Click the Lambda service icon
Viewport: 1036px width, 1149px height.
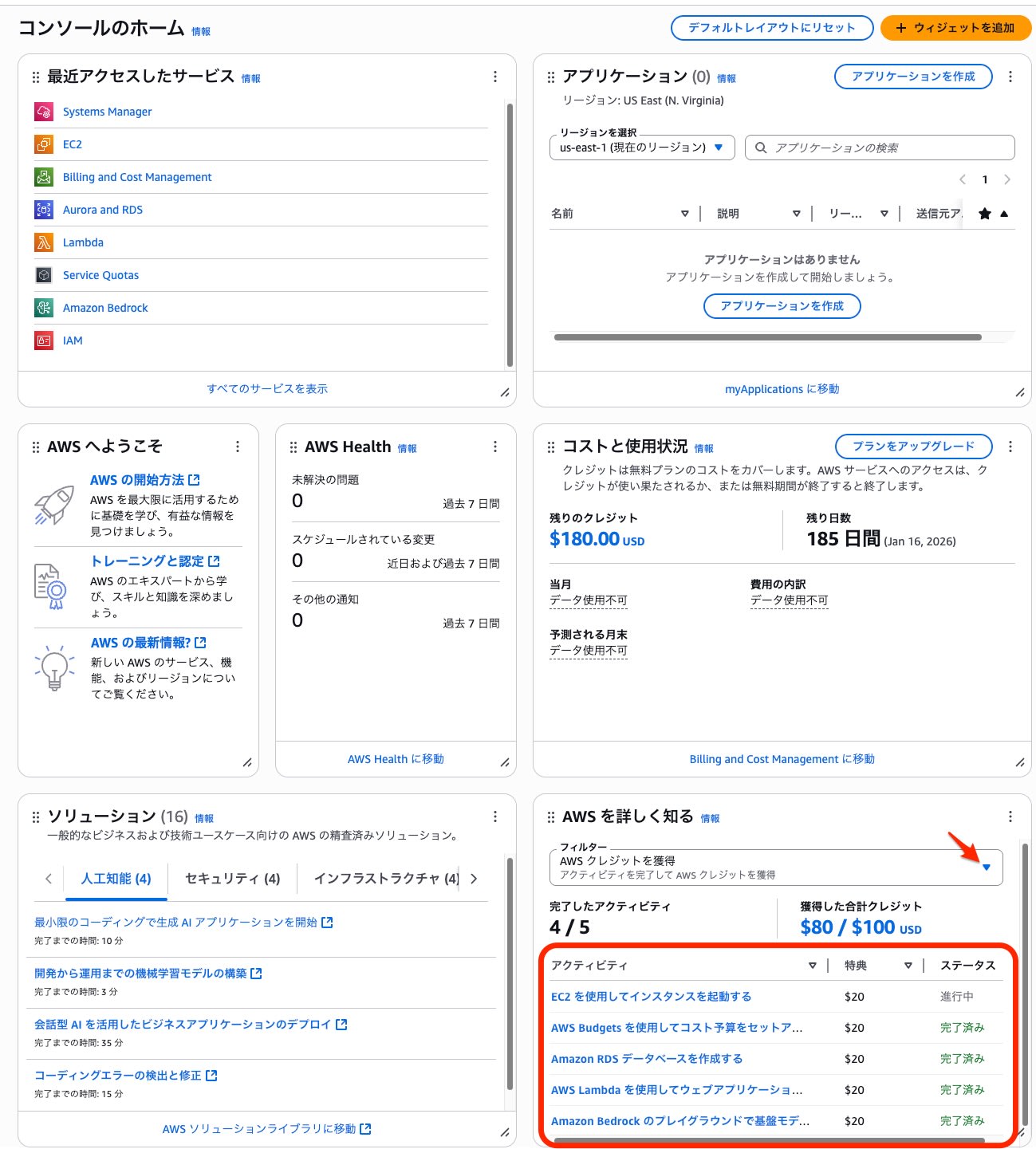pos(44,242)
